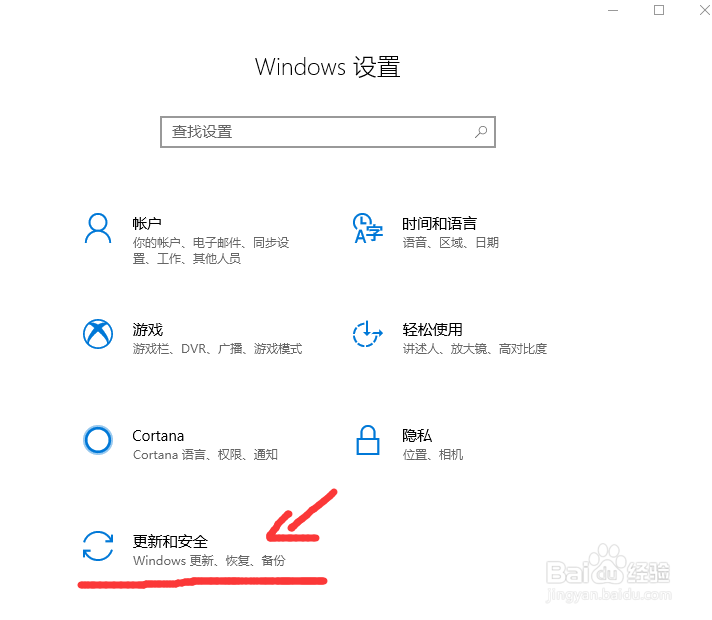
Task: Open 更新和安全 settings title
Action: (170, 541)
